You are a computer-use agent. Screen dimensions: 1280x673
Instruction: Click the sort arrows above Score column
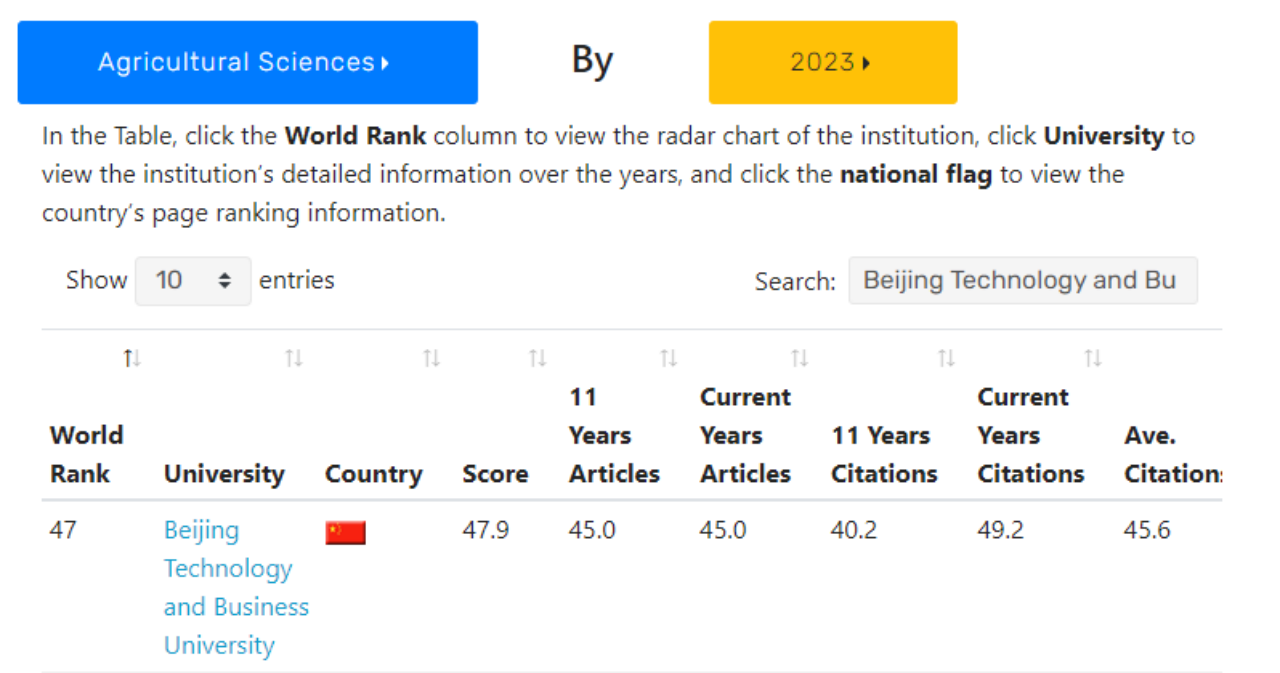click(x=537, y=358)
